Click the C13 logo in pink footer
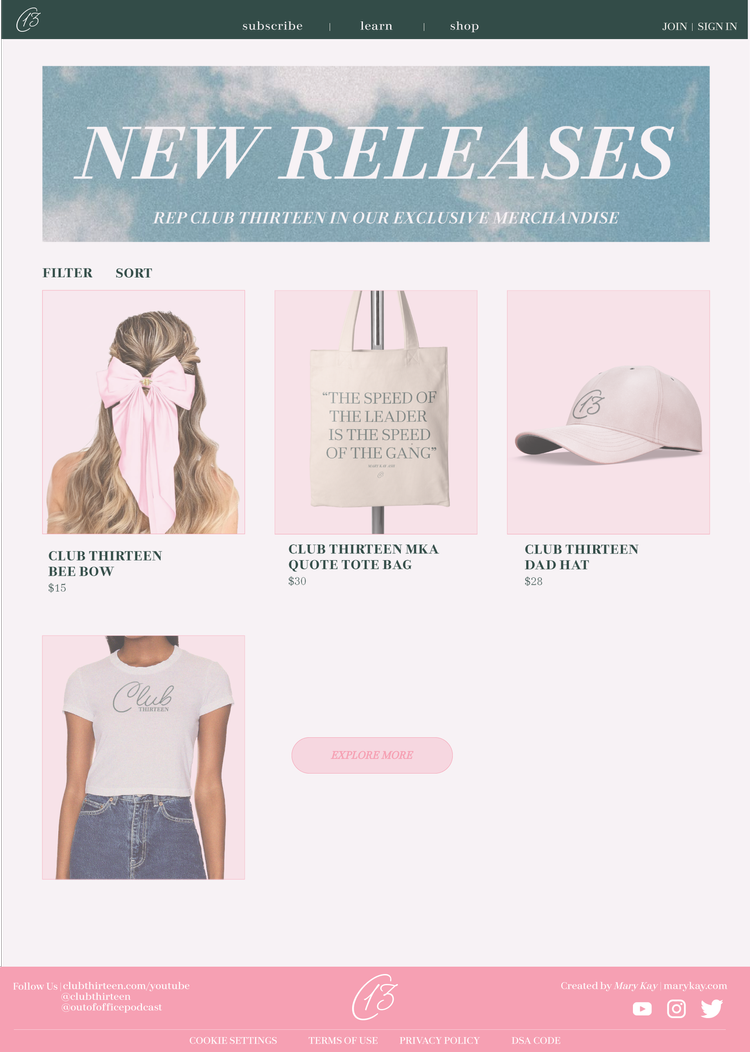Viewport: 750px width, 1052px height. pyautogui.click(x=375, y=997)
